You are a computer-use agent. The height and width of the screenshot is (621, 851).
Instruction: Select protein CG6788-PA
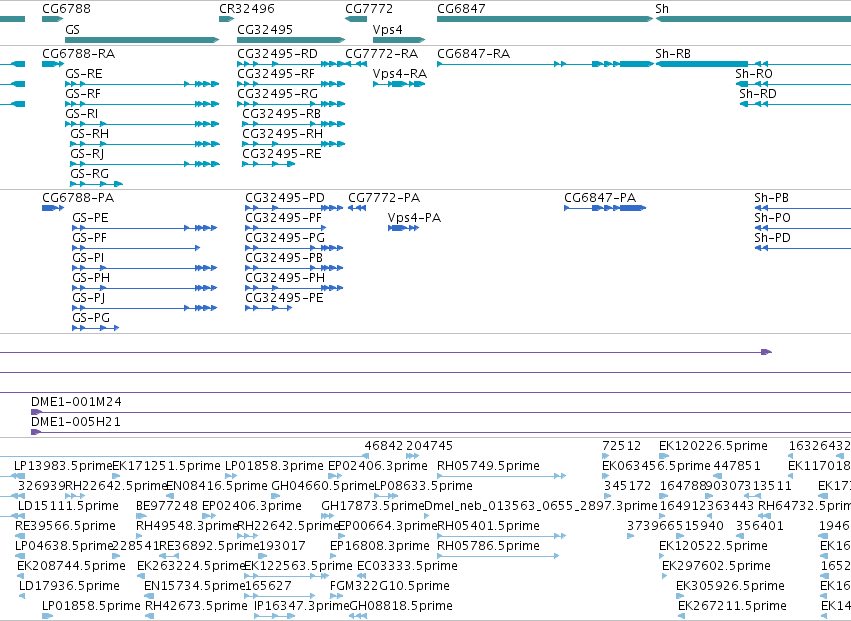pyautogui.click(x=78, y=198)
